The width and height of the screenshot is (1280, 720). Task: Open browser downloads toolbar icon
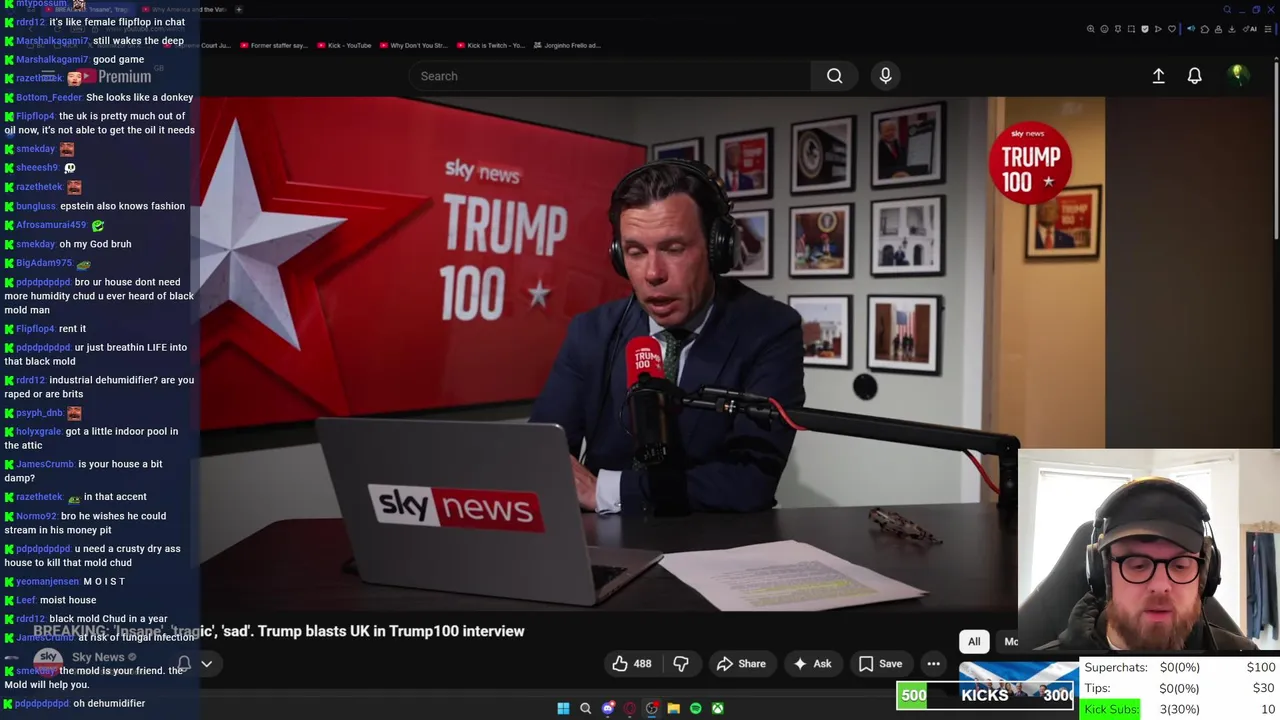(1232, 29)
